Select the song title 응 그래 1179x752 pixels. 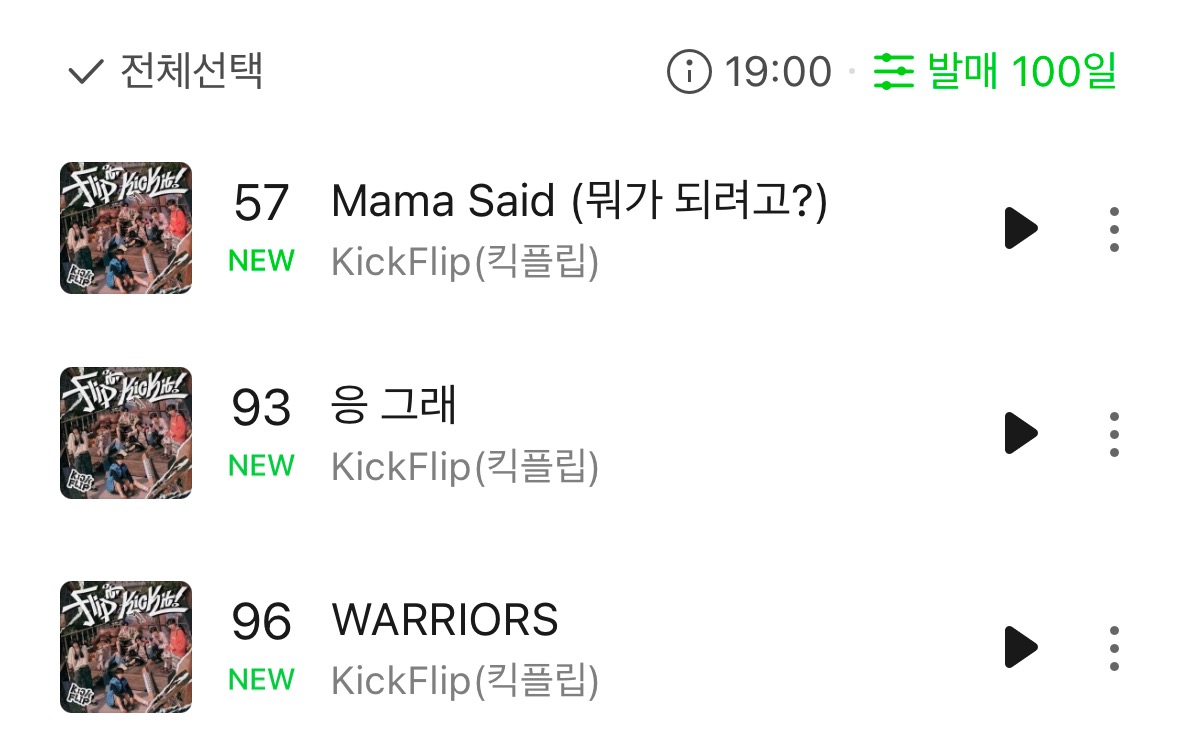(x=394, y=405)
